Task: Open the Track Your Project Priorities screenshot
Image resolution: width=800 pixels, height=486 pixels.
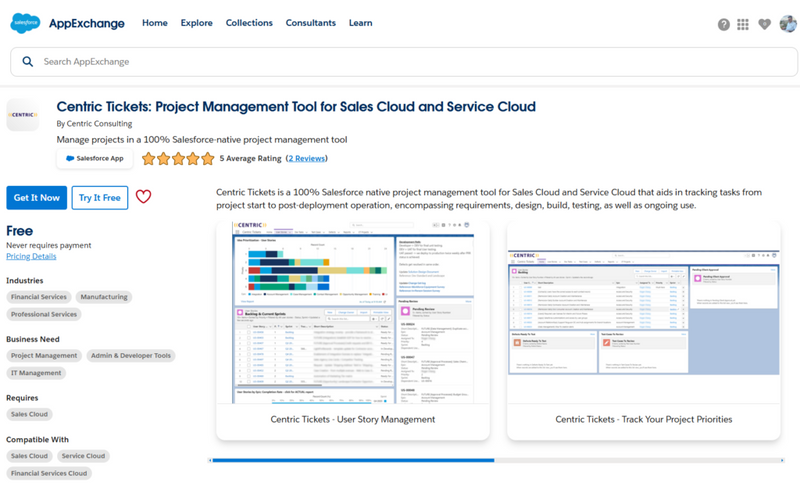Action: pos(644,312)
